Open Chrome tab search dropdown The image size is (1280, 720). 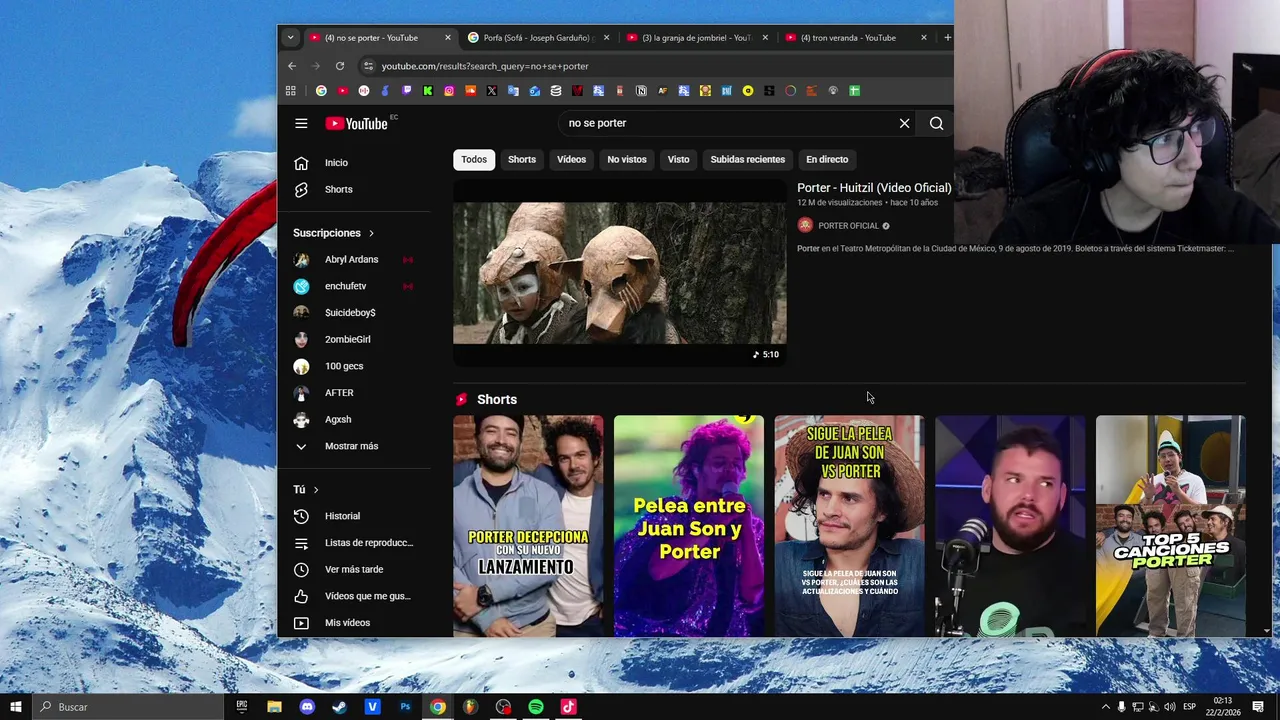pos(290,37)
